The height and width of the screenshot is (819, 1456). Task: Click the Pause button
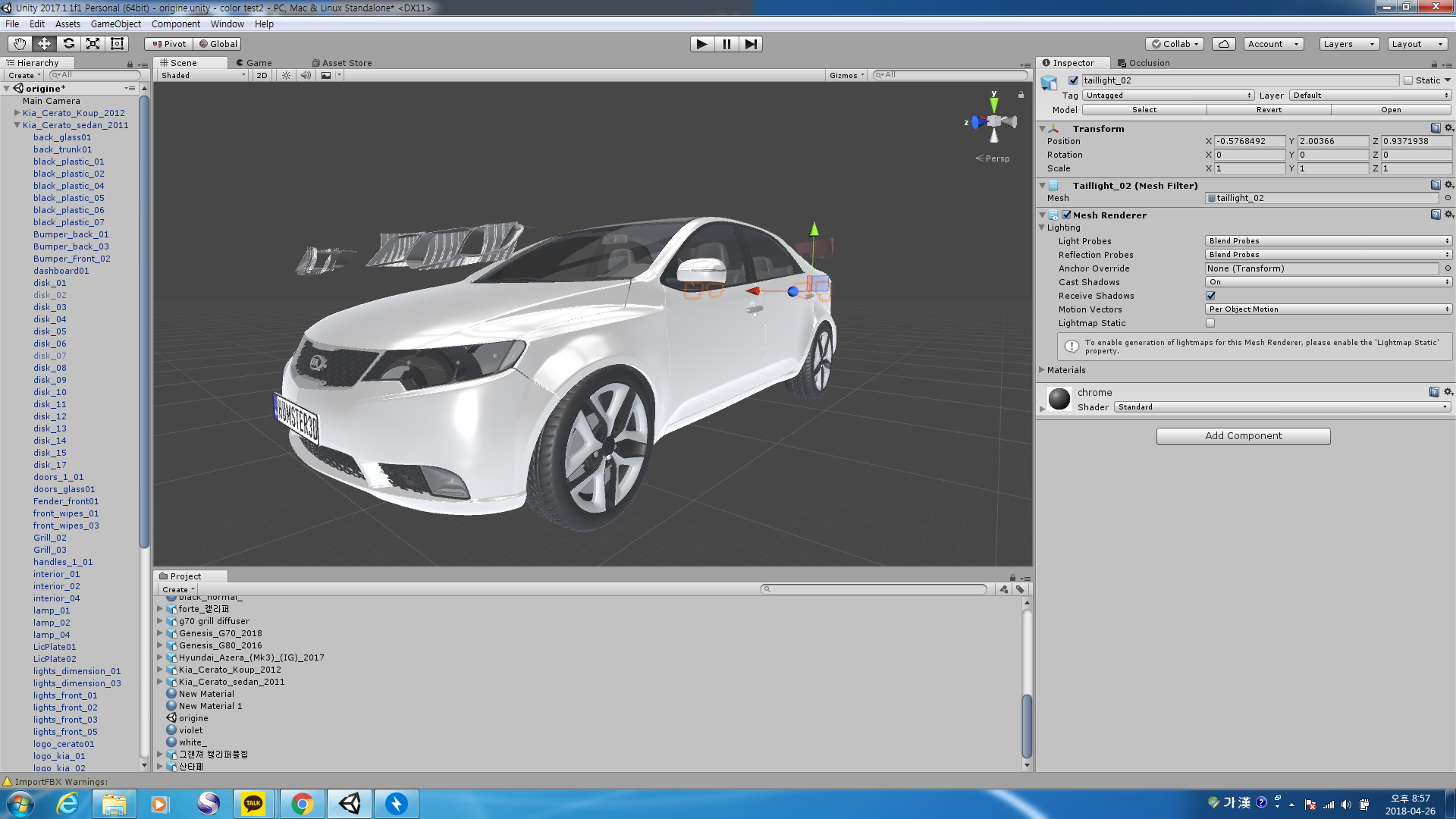click(x=726, y=44)
